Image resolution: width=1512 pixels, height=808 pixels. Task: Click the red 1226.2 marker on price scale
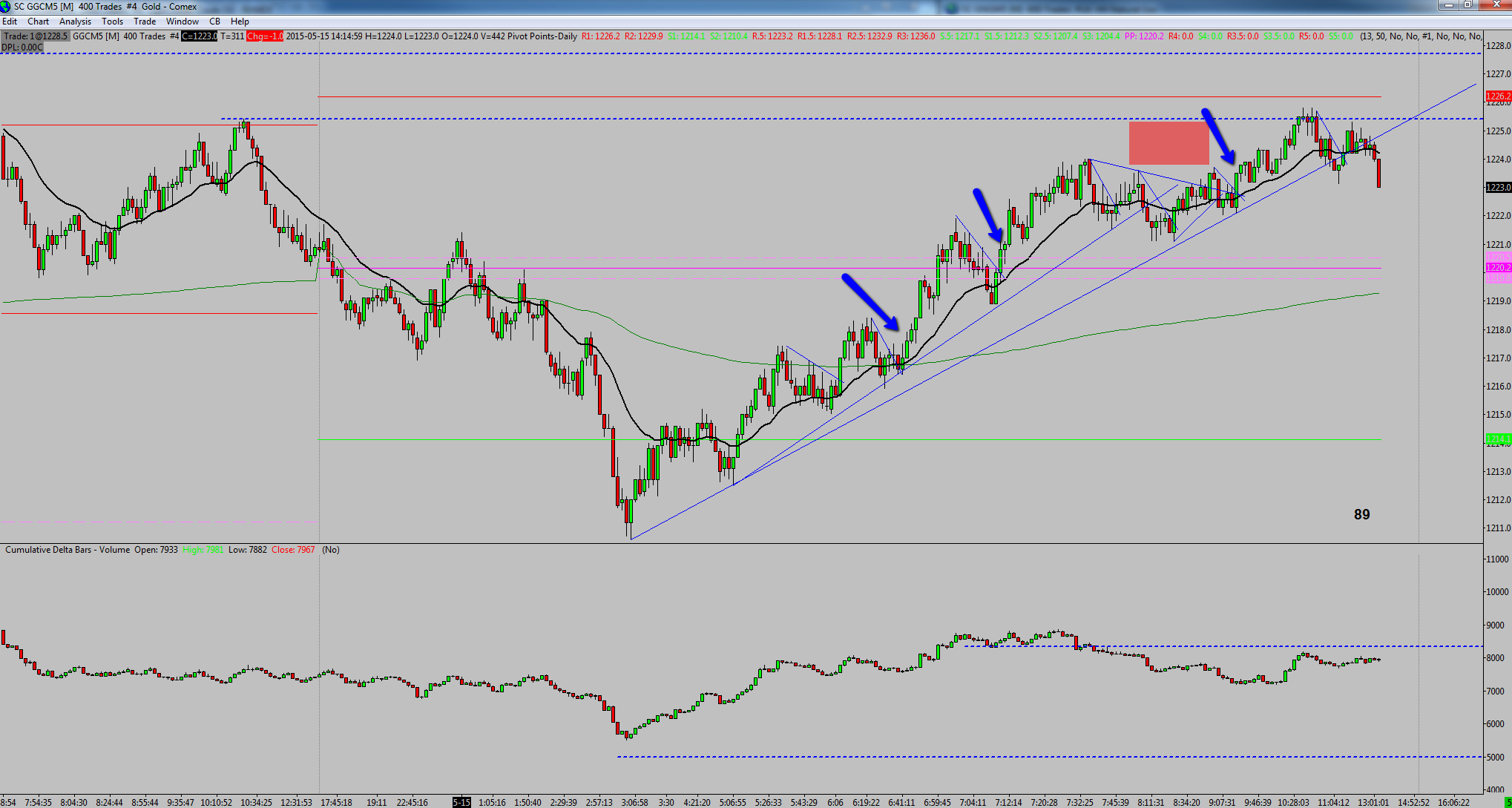coord(1498,96)
